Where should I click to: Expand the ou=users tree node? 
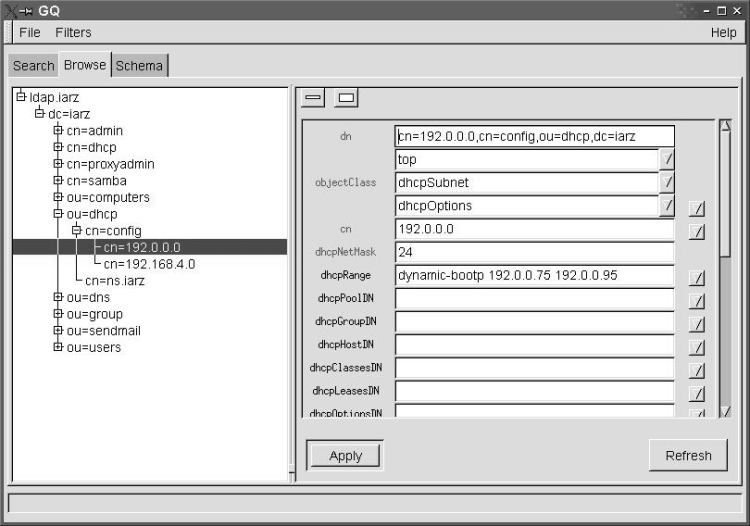58,347
